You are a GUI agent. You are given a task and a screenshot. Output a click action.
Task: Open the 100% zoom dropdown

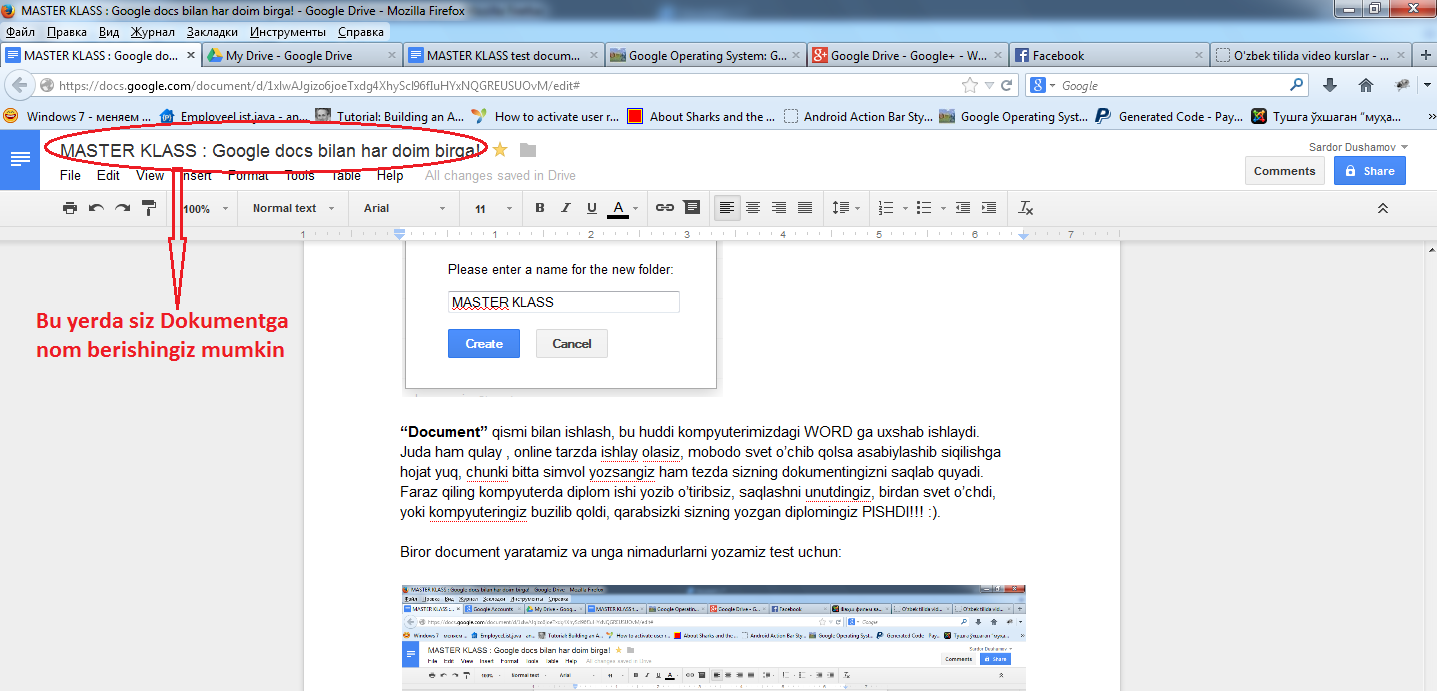(206, 209)
